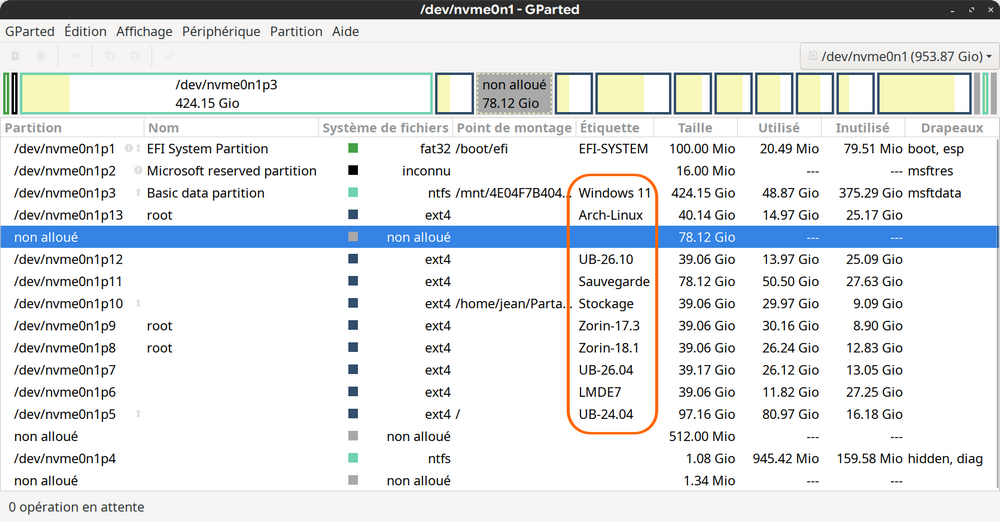Click the mounted key icon beside /dev/nvme0n1p5
Screen dimensions: 1000x522
[138, 414]
